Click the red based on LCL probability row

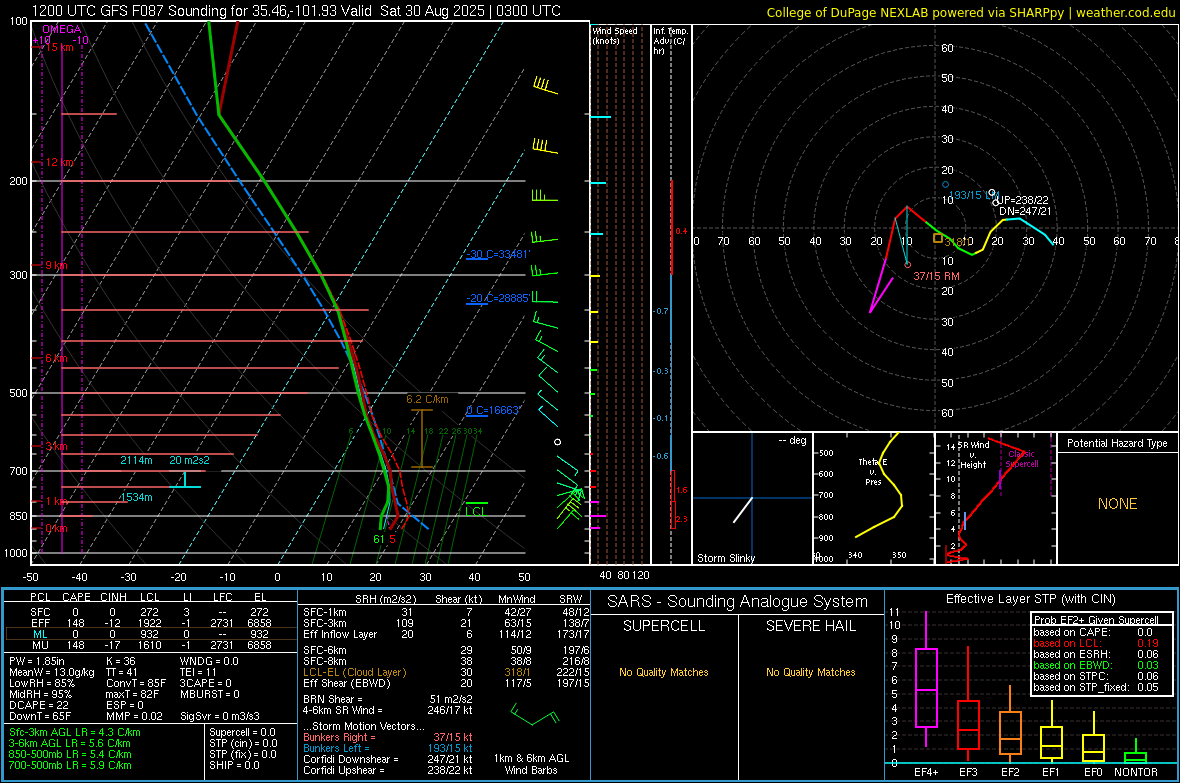pyautogui.click(x=1096, y=643)
